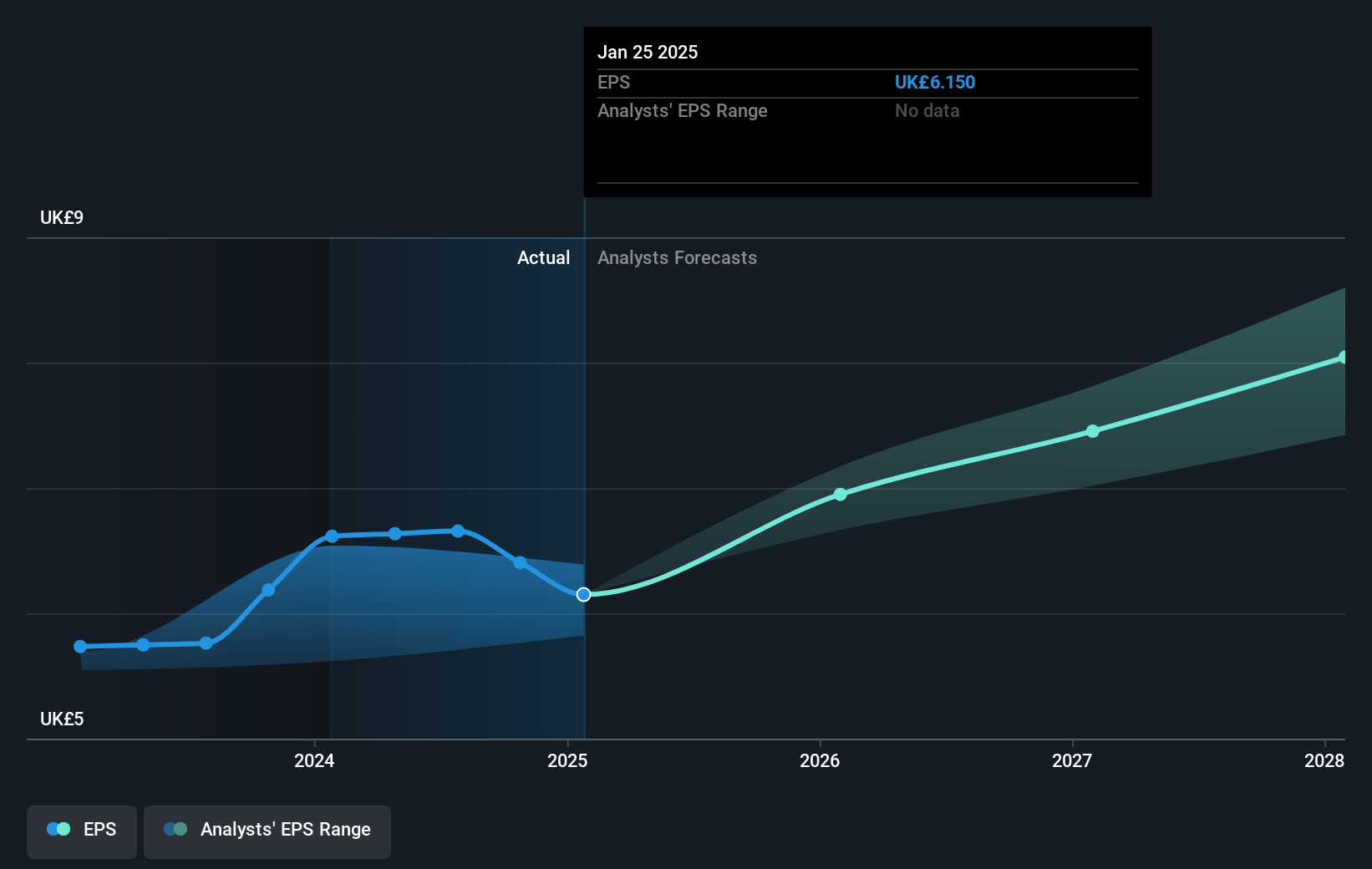Click the late-2024 EPS data point before the drop

coord(521,563)
